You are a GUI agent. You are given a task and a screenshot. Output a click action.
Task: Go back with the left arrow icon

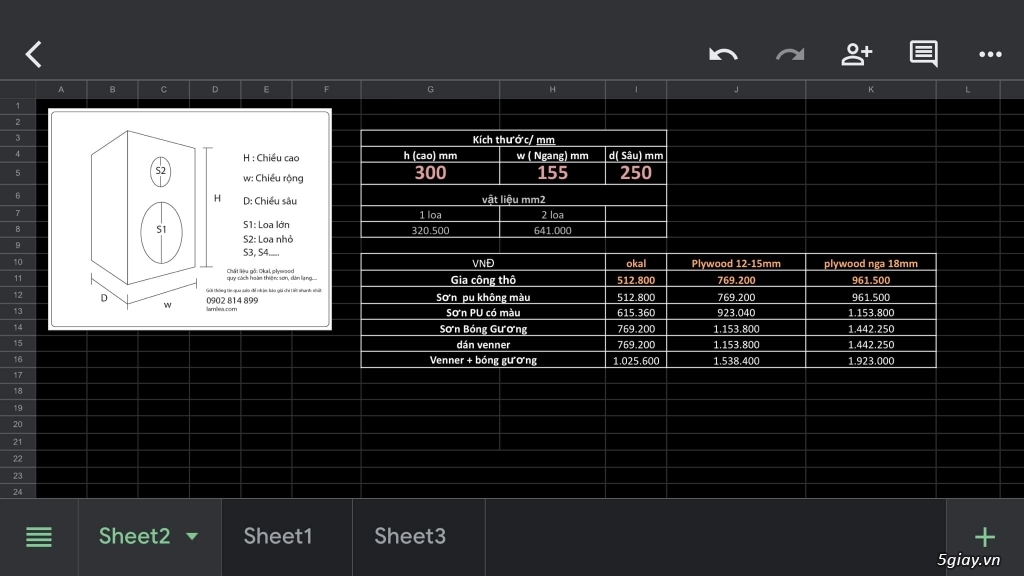[33, 54]
